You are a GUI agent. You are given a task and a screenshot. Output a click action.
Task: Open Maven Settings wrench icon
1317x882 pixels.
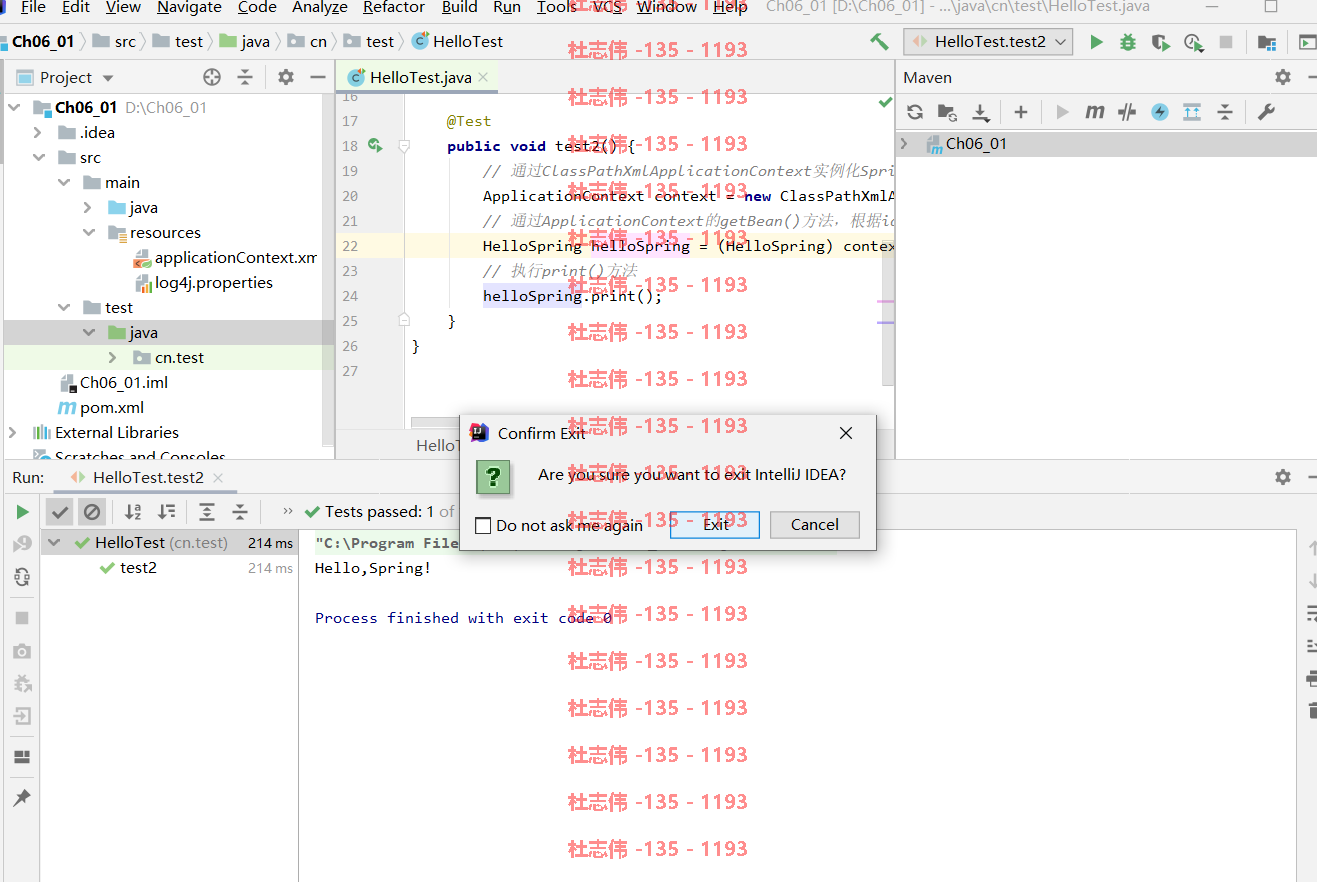click(1266, 112)
